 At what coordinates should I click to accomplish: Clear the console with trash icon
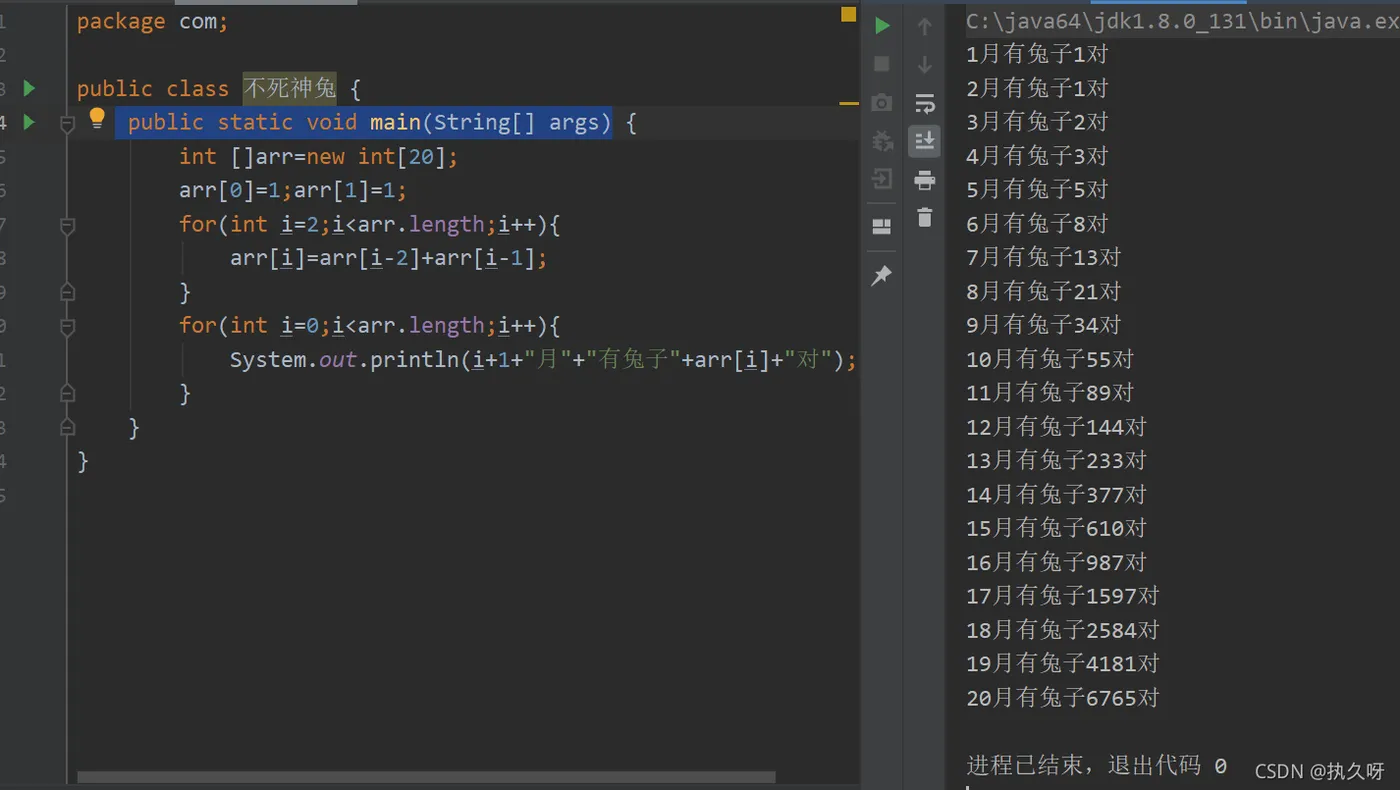point(924,217)
